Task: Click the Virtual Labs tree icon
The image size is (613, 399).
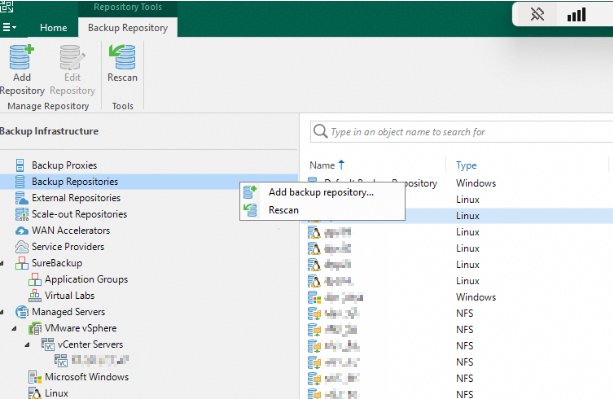Action: coord(35,296)
